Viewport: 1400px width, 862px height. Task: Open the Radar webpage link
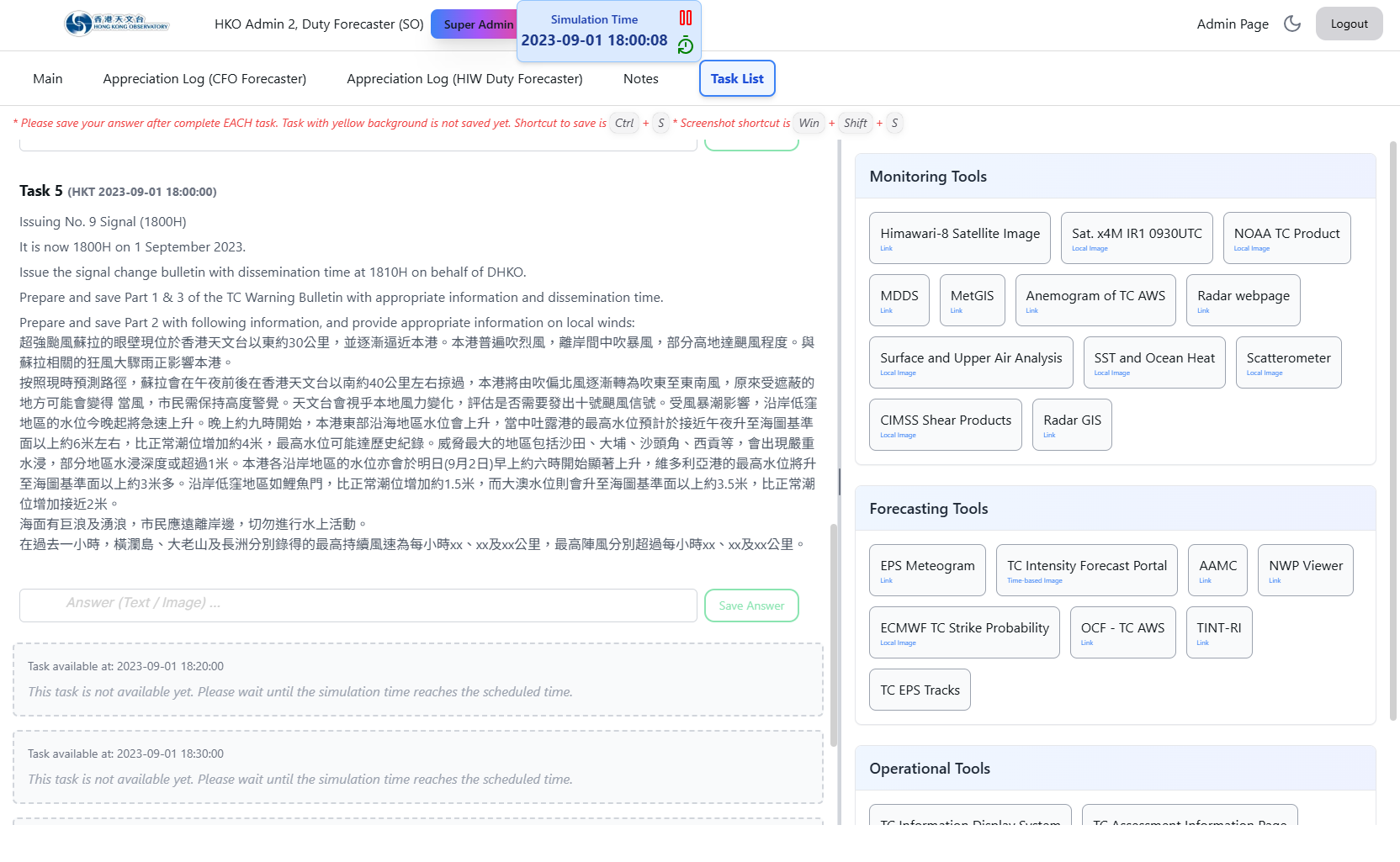click(1243, 300)
